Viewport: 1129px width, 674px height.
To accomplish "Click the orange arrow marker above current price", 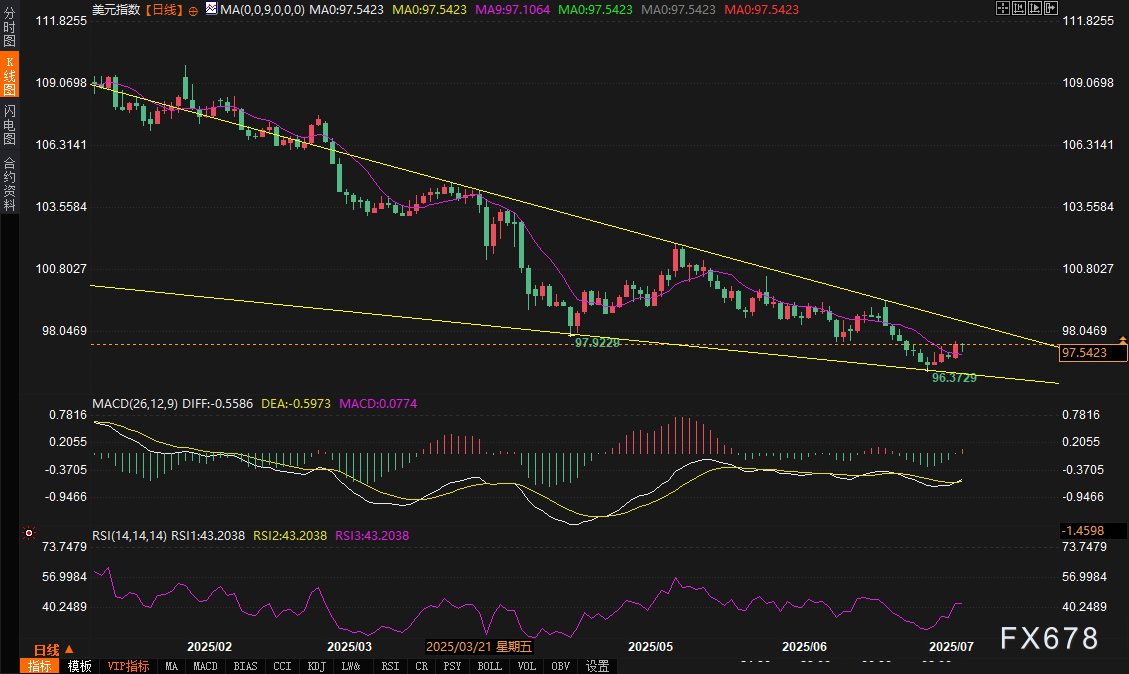I will (x=1123, y=341).
